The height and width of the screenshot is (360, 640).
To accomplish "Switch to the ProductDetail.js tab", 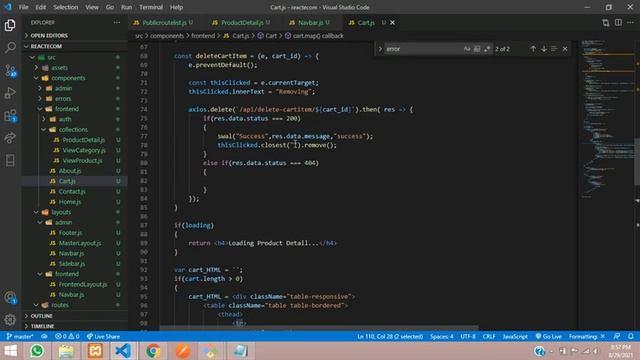I will pyautogui.click(x=241, y=22).
